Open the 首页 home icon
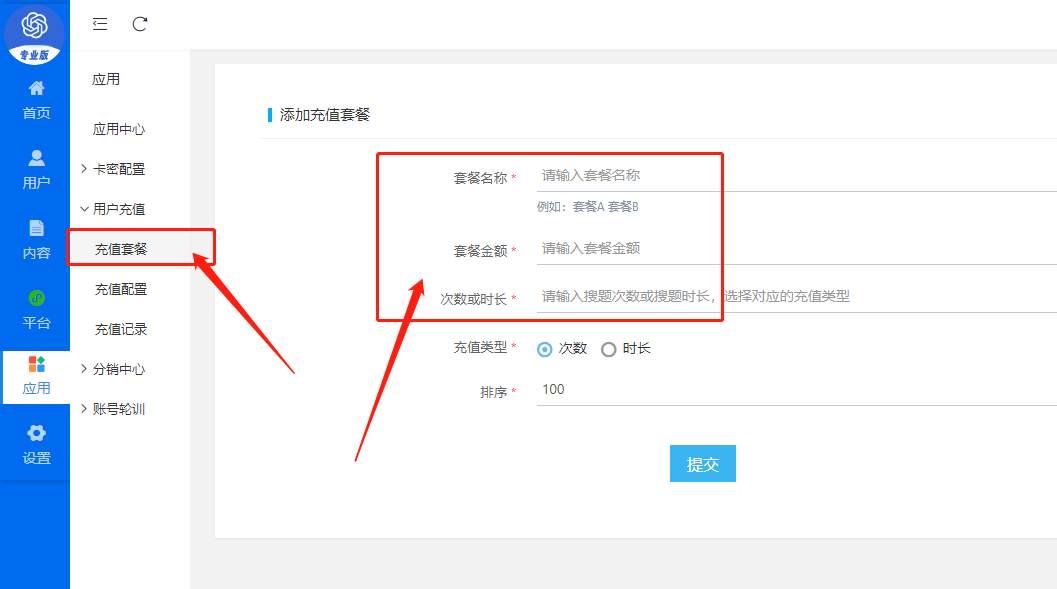 (x=36, y=88)
